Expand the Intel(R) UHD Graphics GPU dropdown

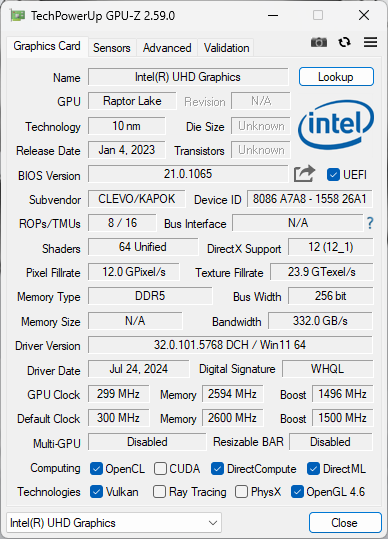(114, 523)
